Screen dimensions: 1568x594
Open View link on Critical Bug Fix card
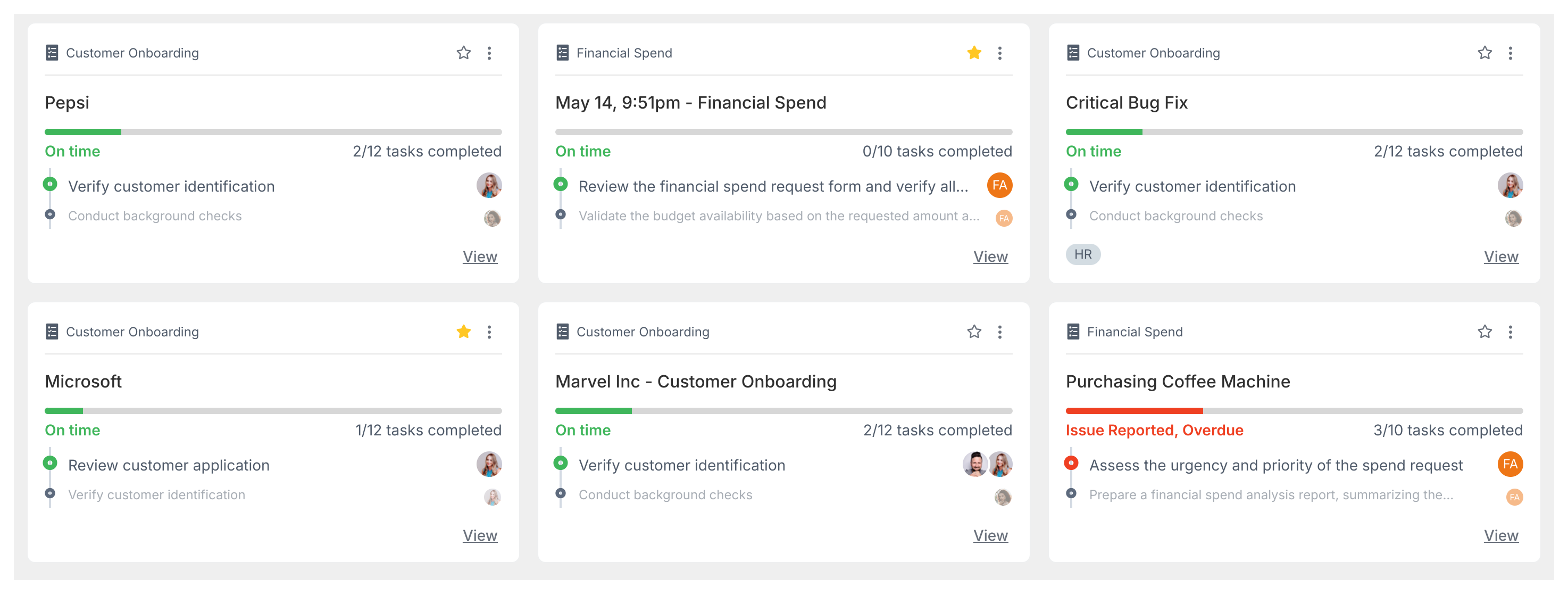[1500, 257]
